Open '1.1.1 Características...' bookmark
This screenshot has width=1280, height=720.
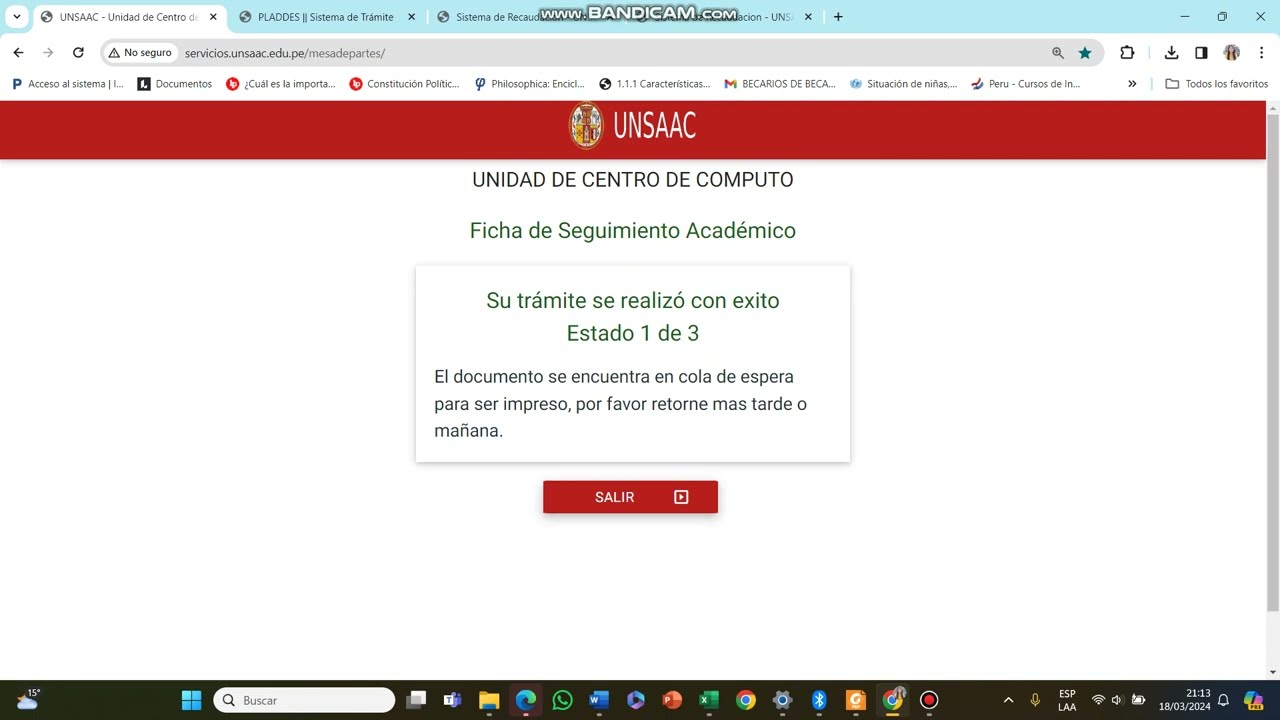(654, 84)
